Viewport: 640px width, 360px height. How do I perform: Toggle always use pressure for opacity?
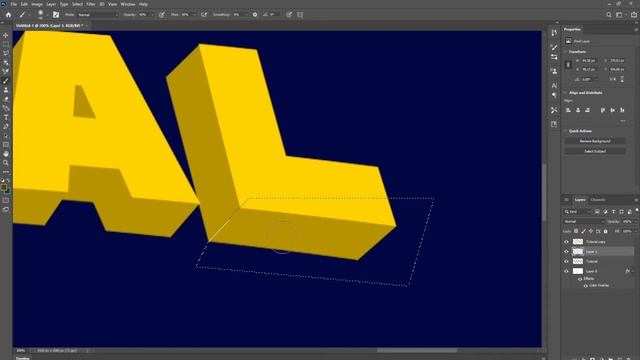162,15
